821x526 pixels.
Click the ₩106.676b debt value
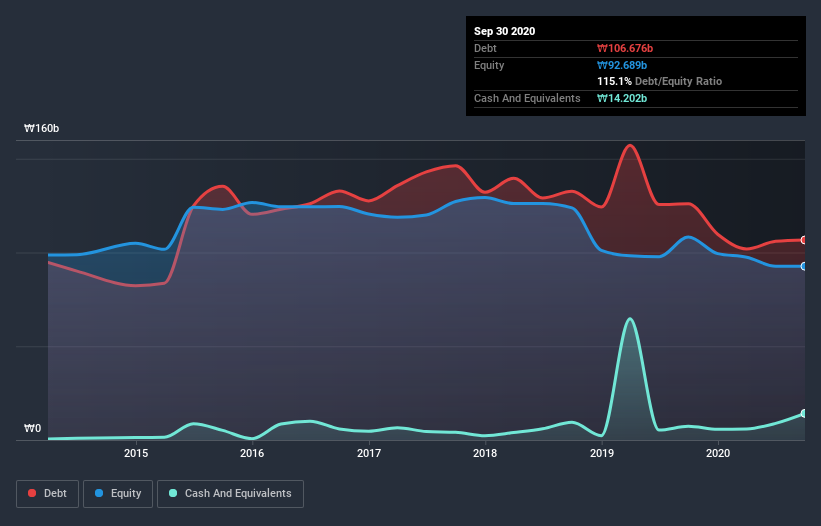(625, 48)
